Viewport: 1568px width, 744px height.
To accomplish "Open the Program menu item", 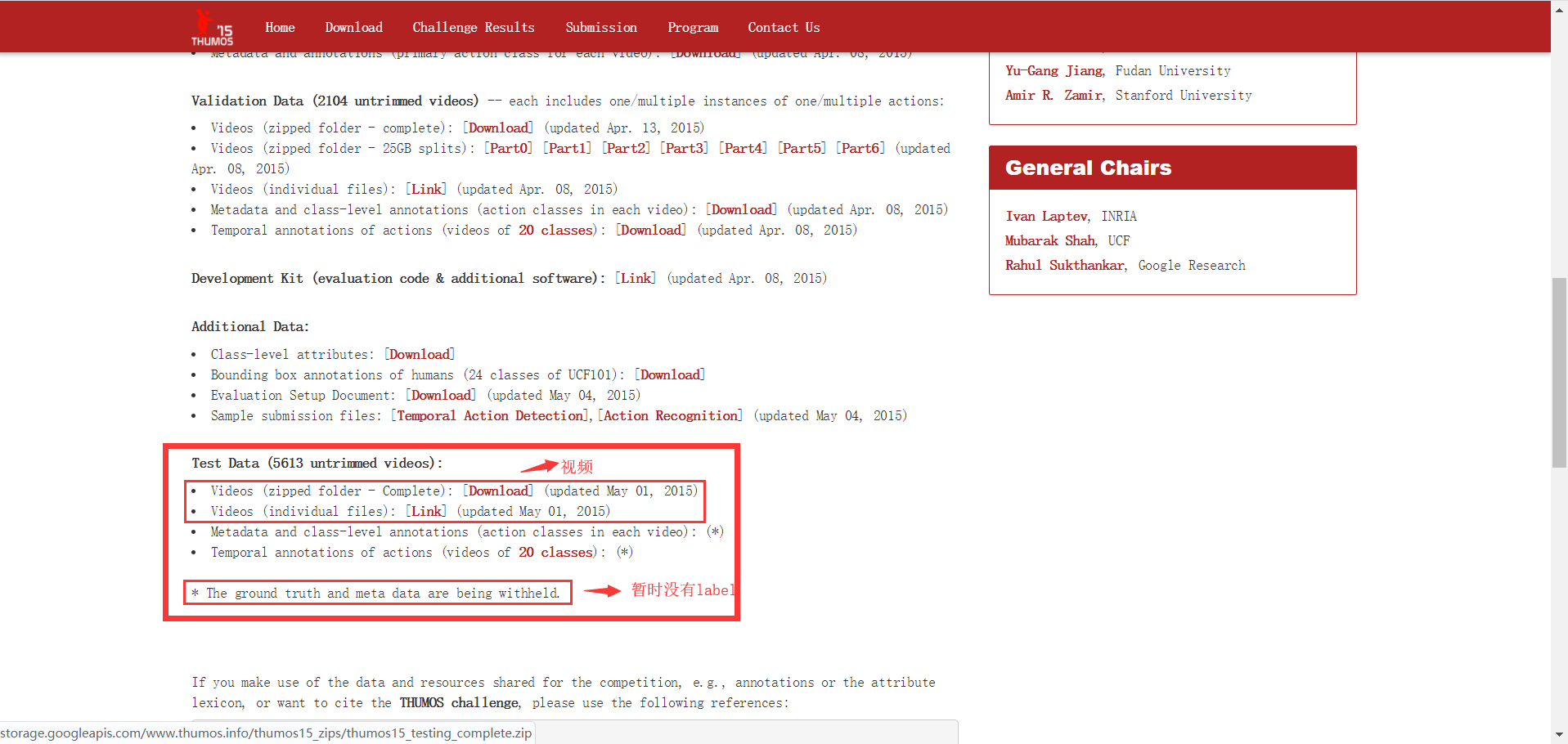I will pyautogui.click(x=693, y=28).
